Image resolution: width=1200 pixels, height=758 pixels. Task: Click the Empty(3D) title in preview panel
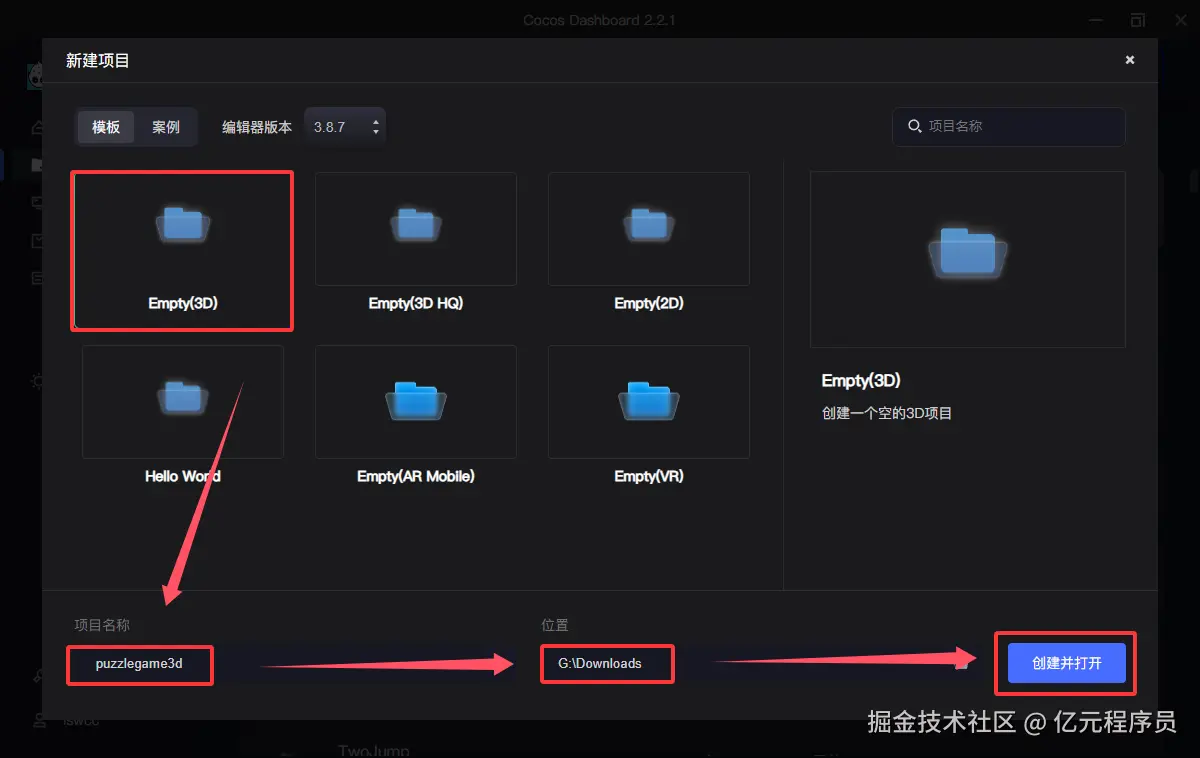point(861,380)
